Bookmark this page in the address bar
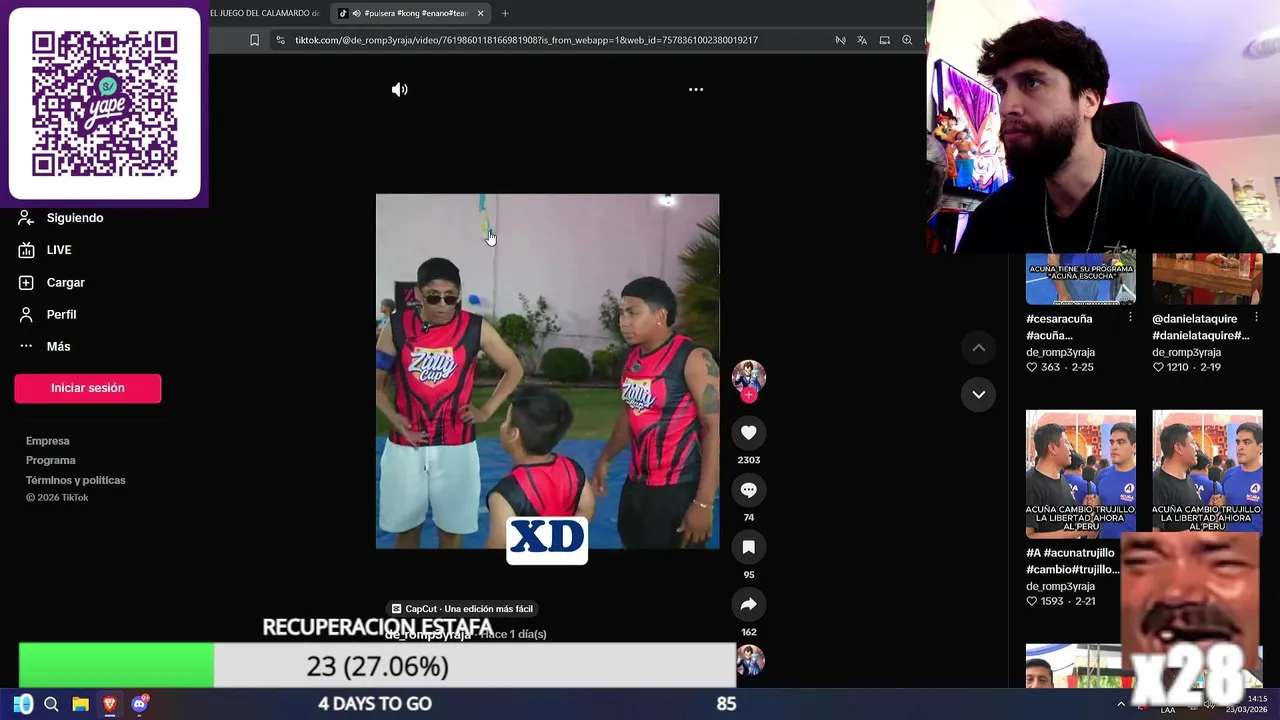 coord(254,40)
